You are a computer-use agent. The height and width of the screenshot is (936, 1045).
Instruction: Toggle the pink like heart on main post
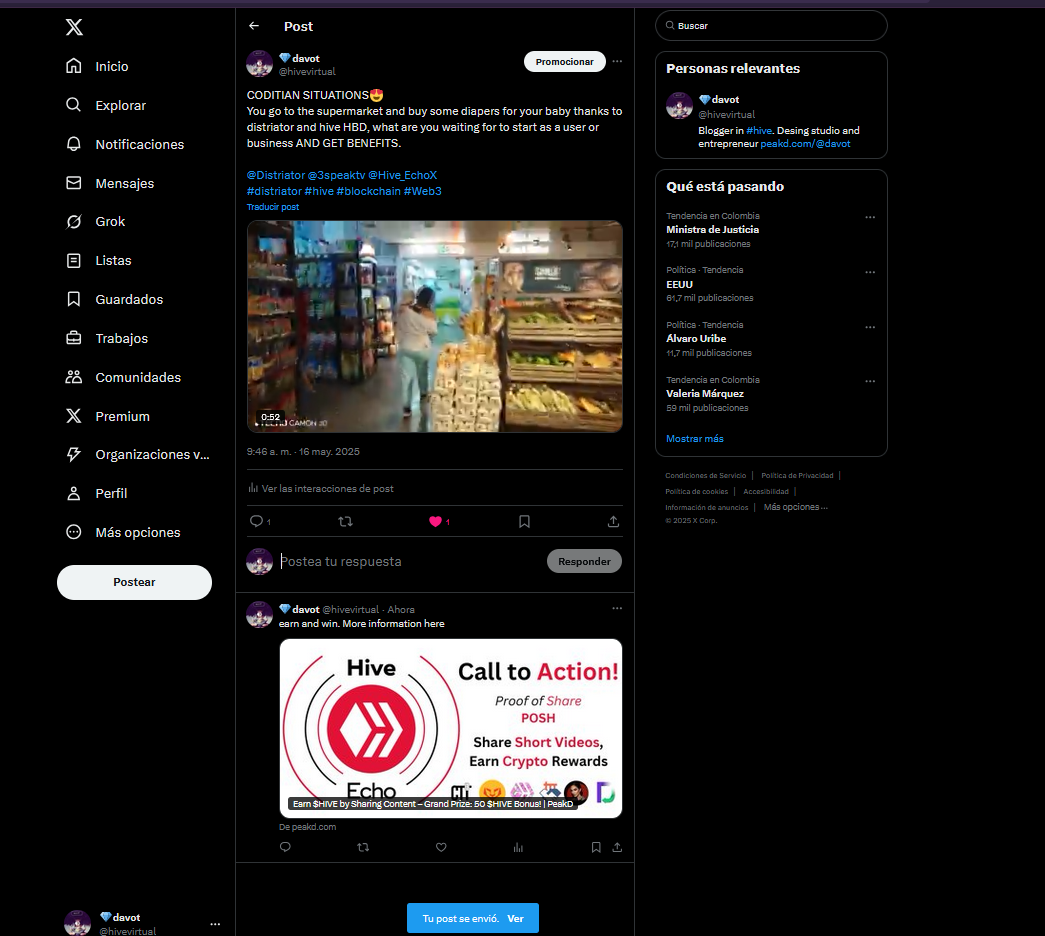435,521
